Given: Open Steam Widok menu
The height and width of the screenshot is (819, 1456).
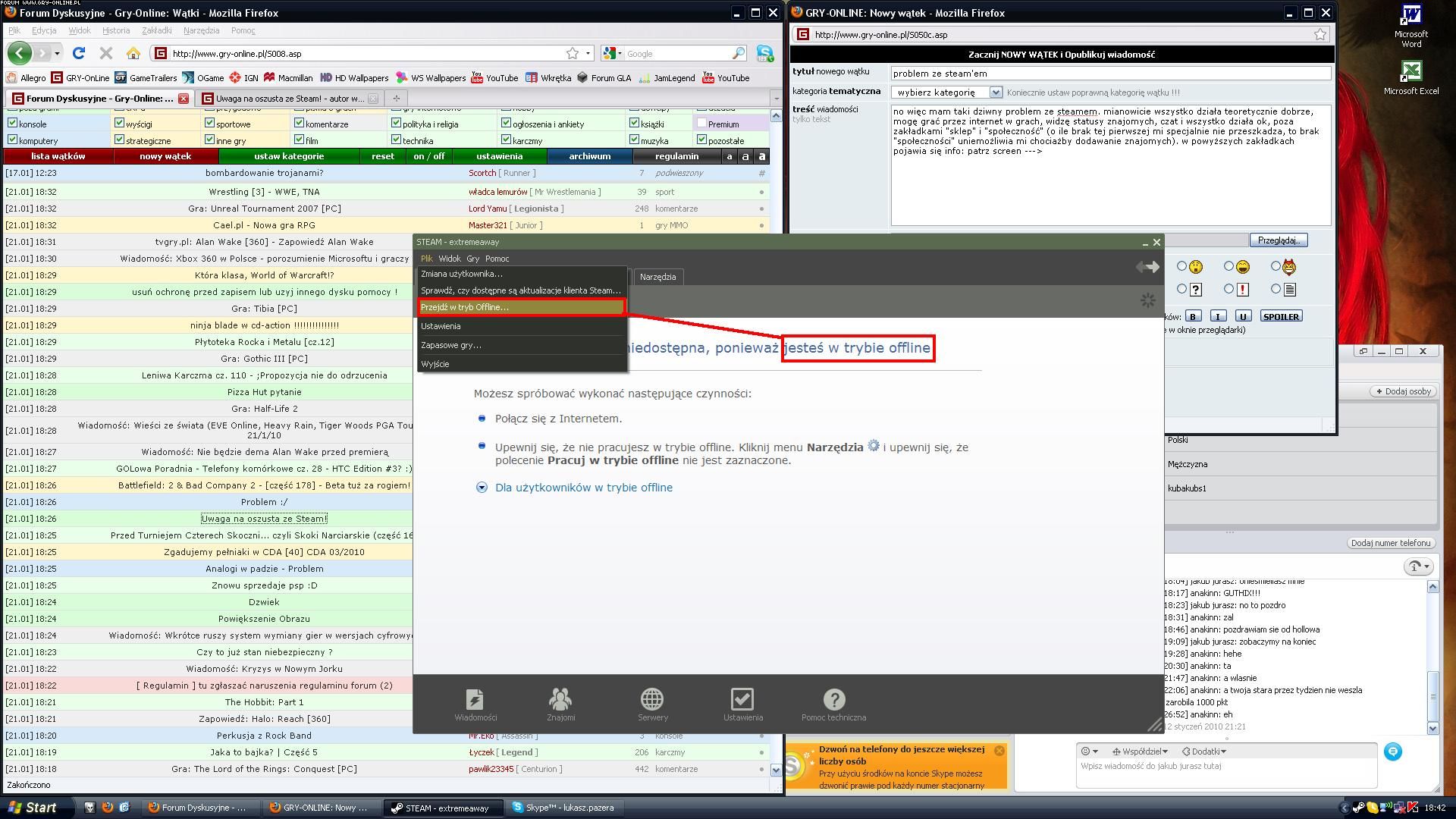Looking at the screenshot, I should (x=450, y=259).
